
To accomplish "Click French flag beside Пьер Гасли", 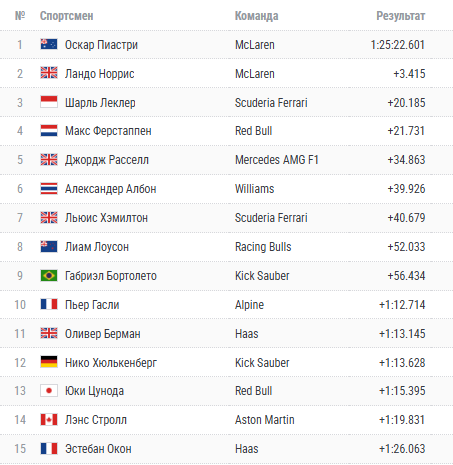I will tap(49, 304).
